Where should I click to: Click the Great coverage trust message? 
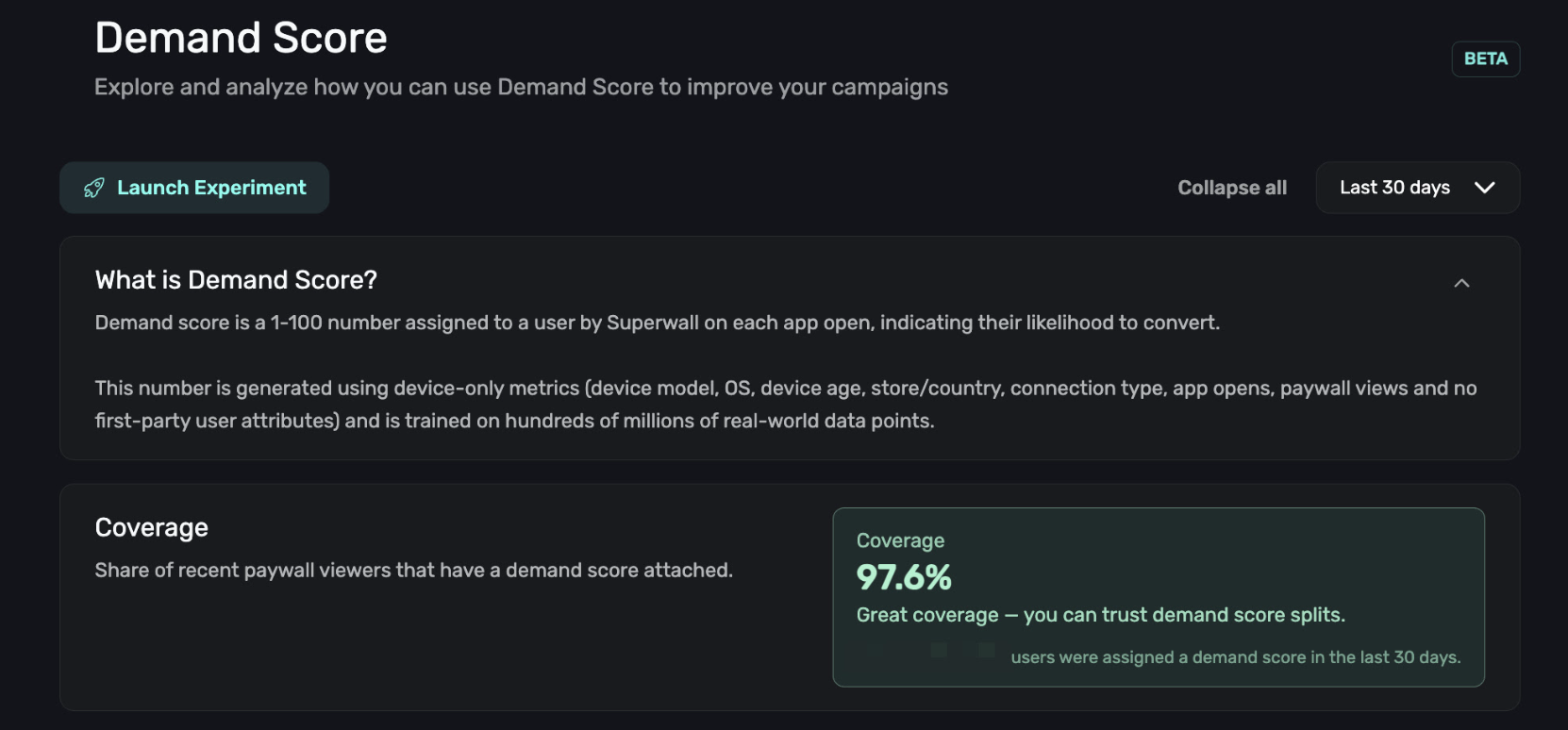click(1100, 615)
